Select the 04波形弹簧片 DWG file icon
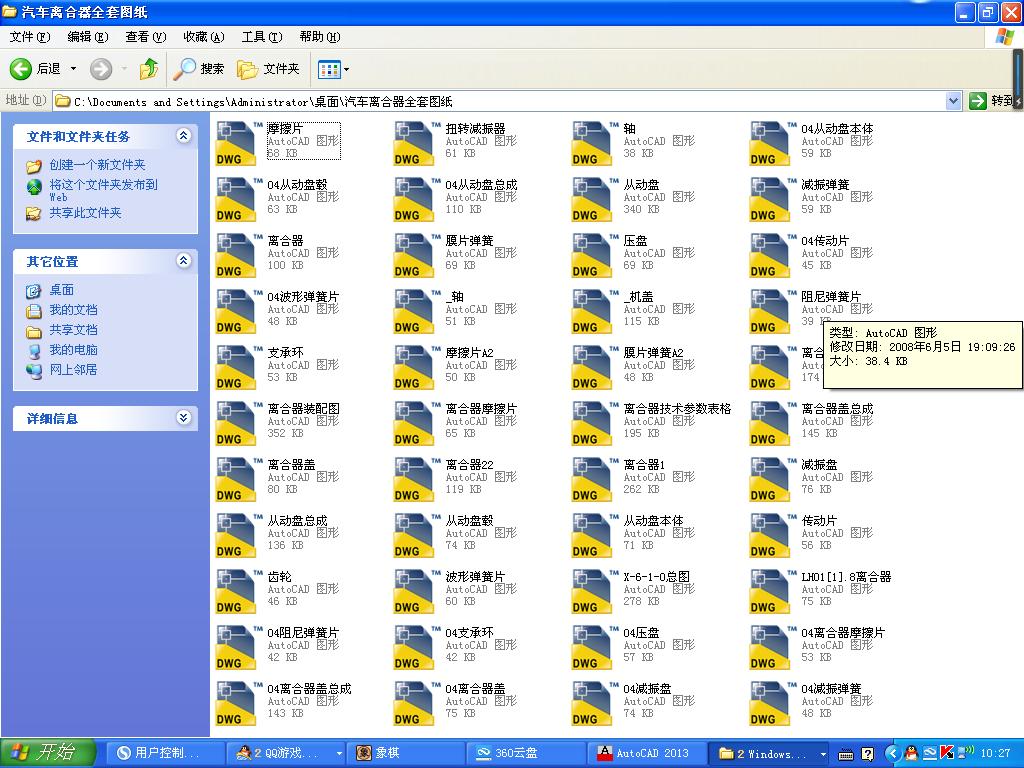Viewport: 1024px width, 768px height. point(236,312)
